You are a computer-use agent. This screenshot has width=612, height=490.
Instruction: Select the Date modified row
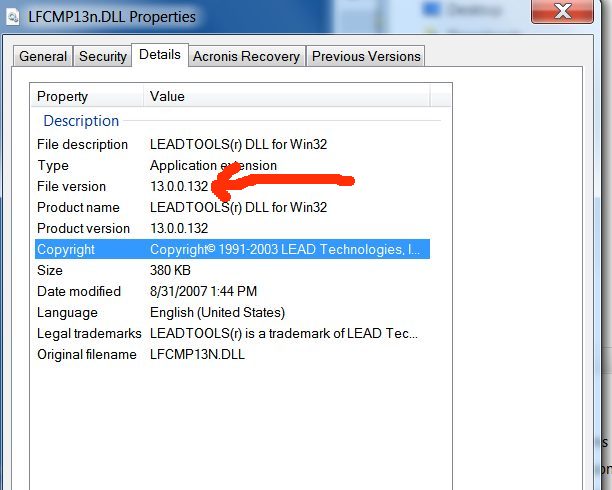[233, 291]
